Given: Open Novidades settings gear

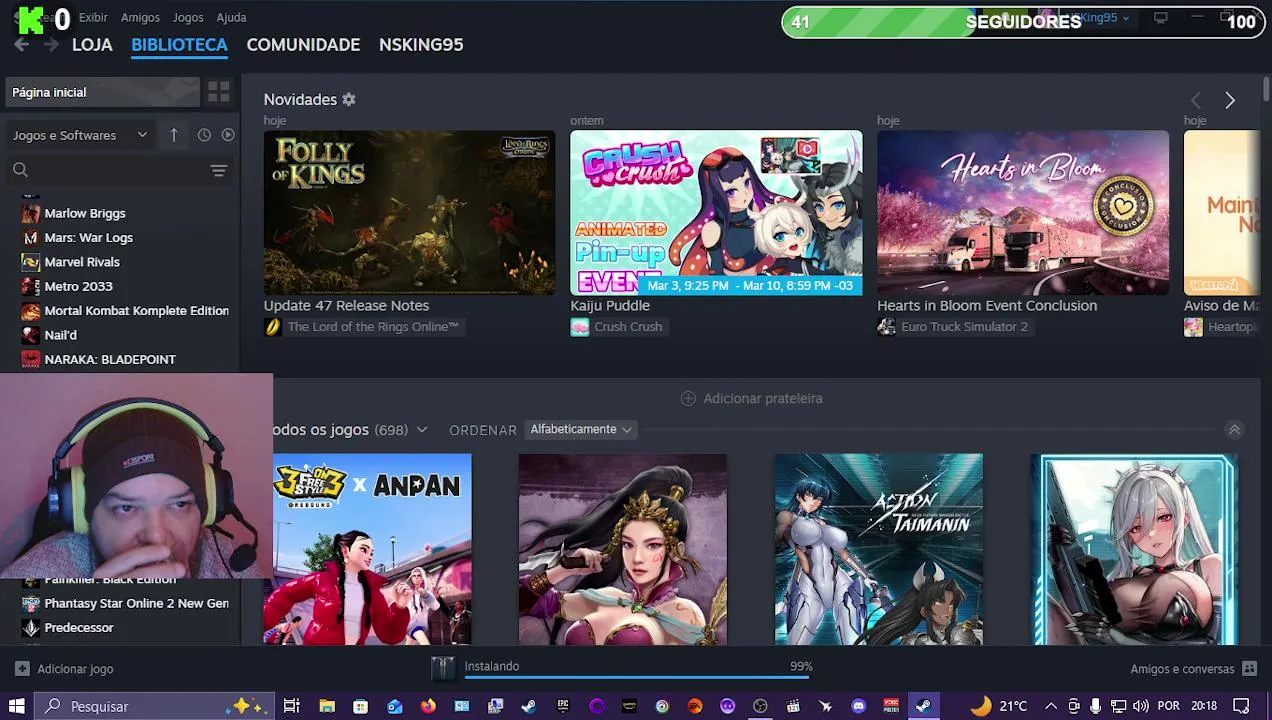Looking at the screenshot, I should click(x=349, y=99).
